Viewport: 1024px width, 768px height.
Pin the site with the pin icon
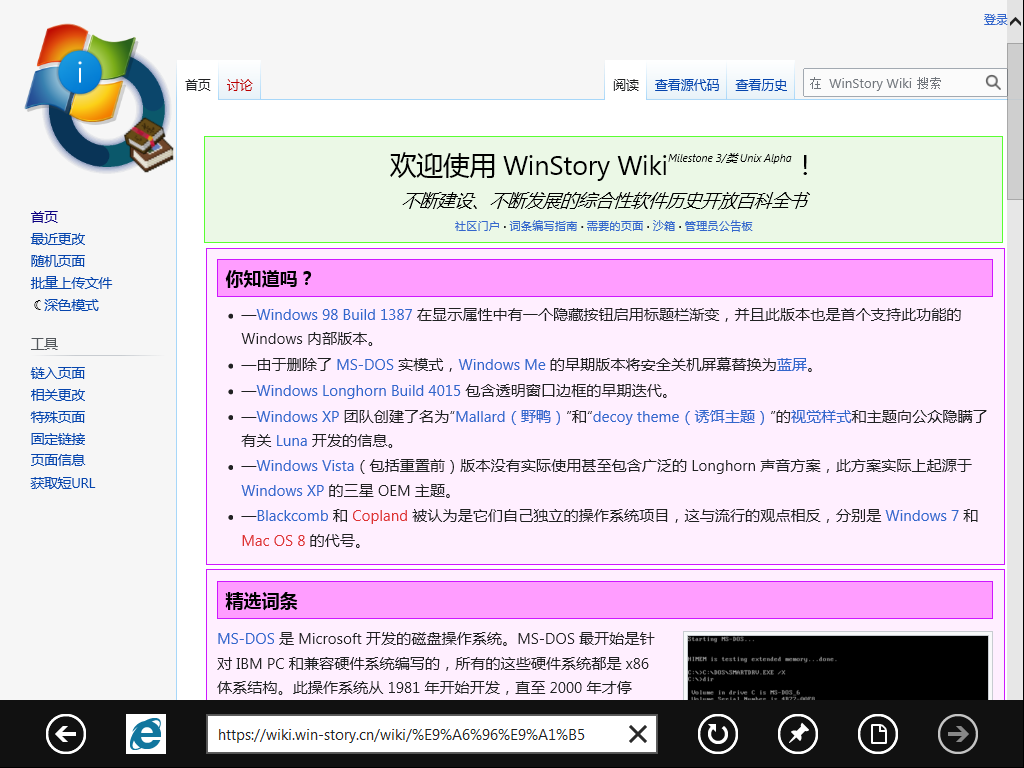click(798, 734)
